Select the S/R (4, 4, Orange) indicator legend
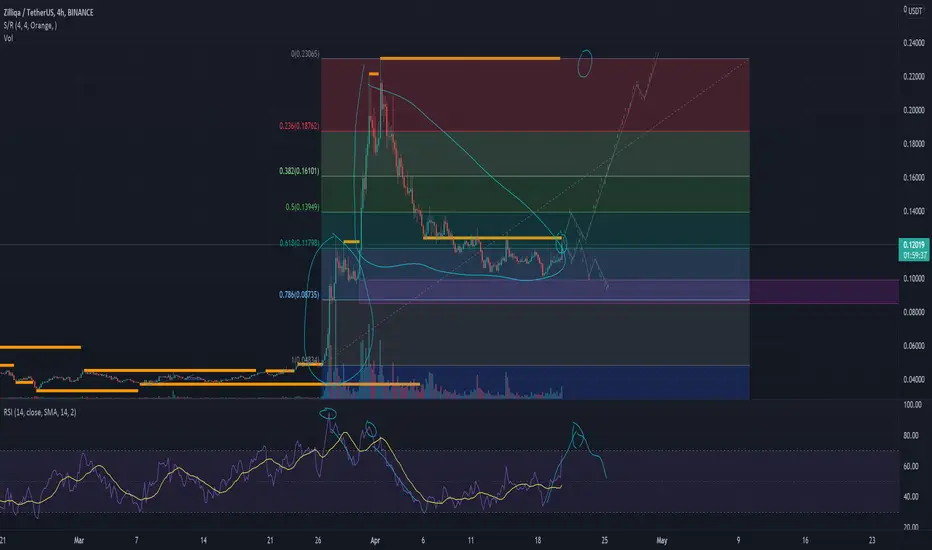Viewport: 932px width, 550px height. tap(30, 26)
